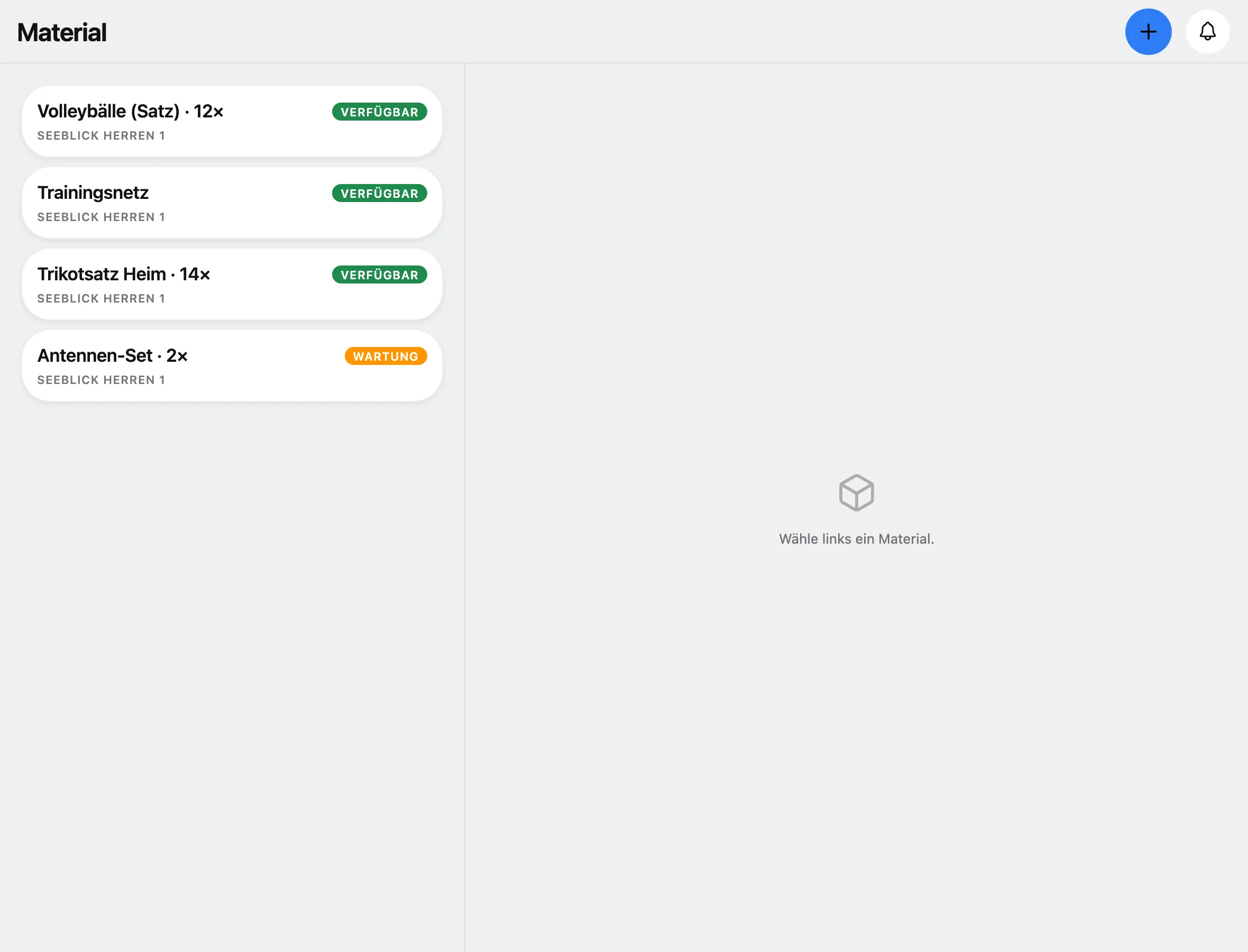This screenshot has width=1248, height=952.
Task: Click the Antennen-Set · 2× title text
Action: click(x=112, y=356)
